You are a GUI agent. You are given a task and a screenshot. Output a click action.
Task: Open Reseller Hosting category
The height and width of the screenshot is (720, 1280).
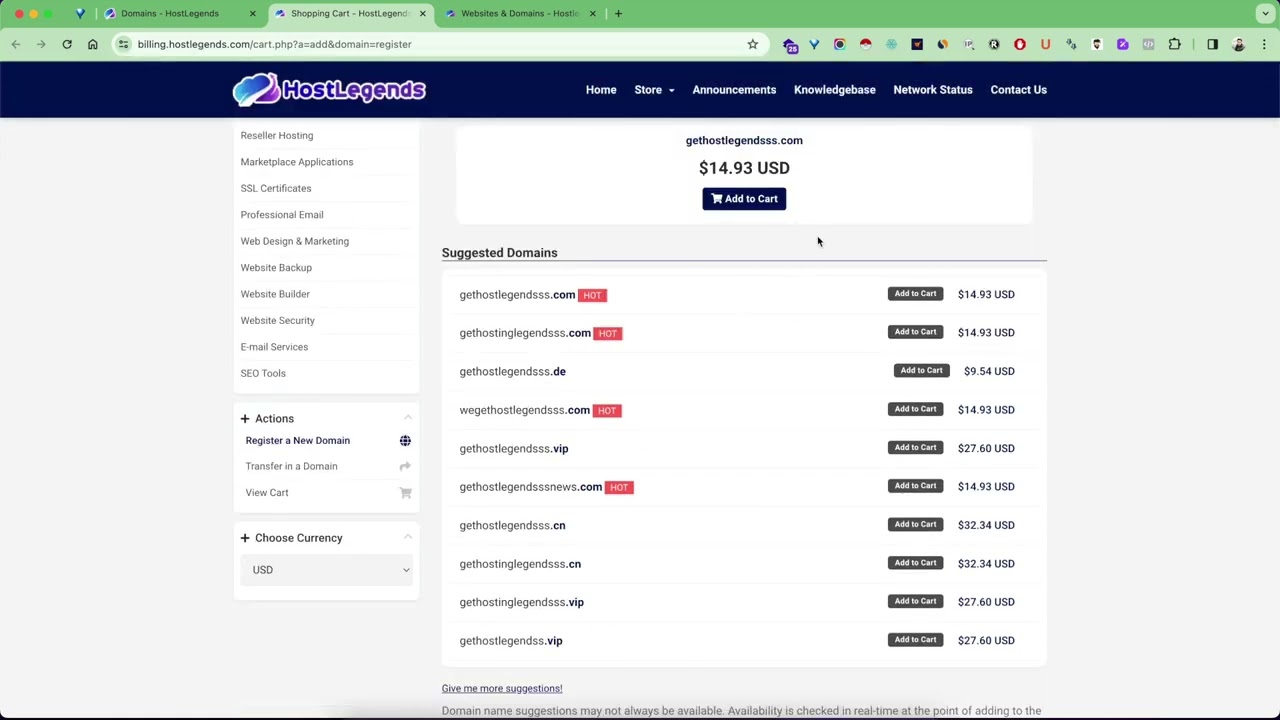point(277,135)
